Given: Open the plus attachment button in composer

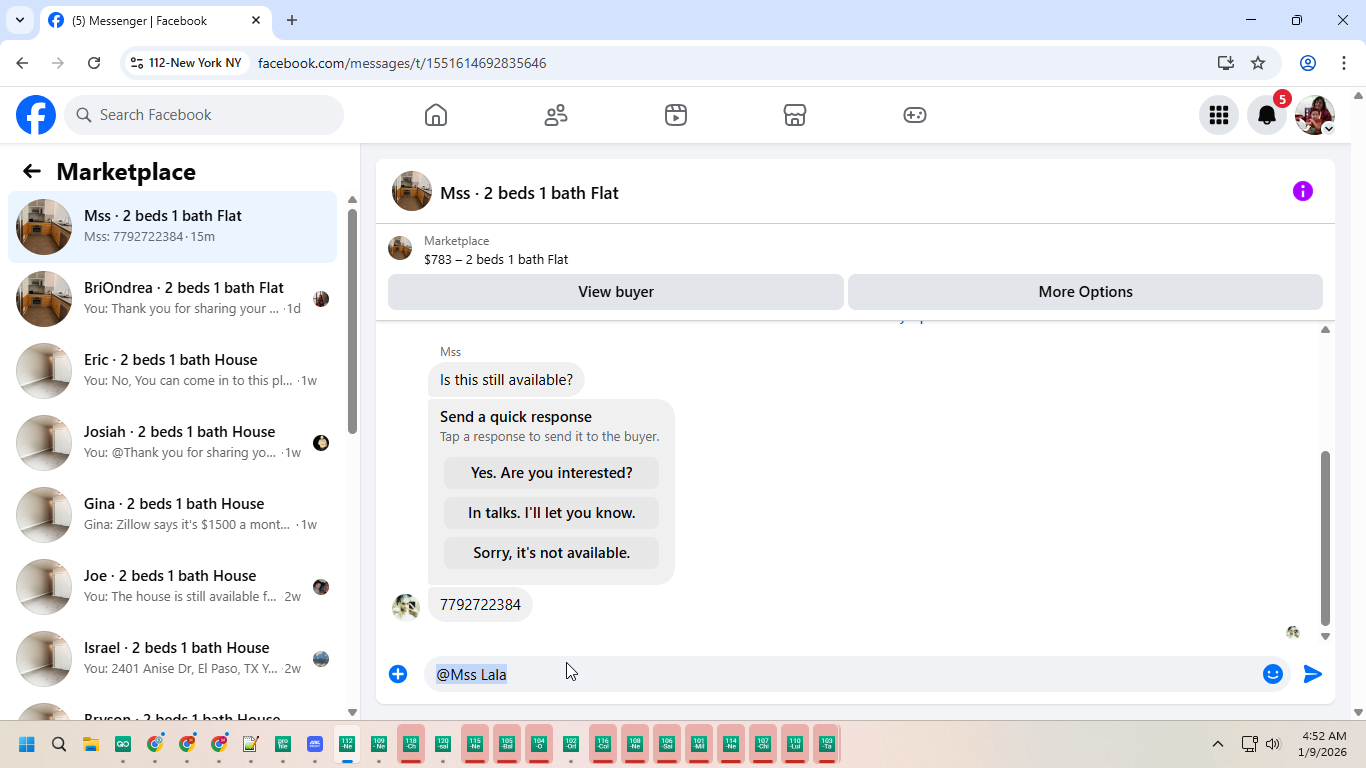Looking at the screenshot, I should point(398,674).
